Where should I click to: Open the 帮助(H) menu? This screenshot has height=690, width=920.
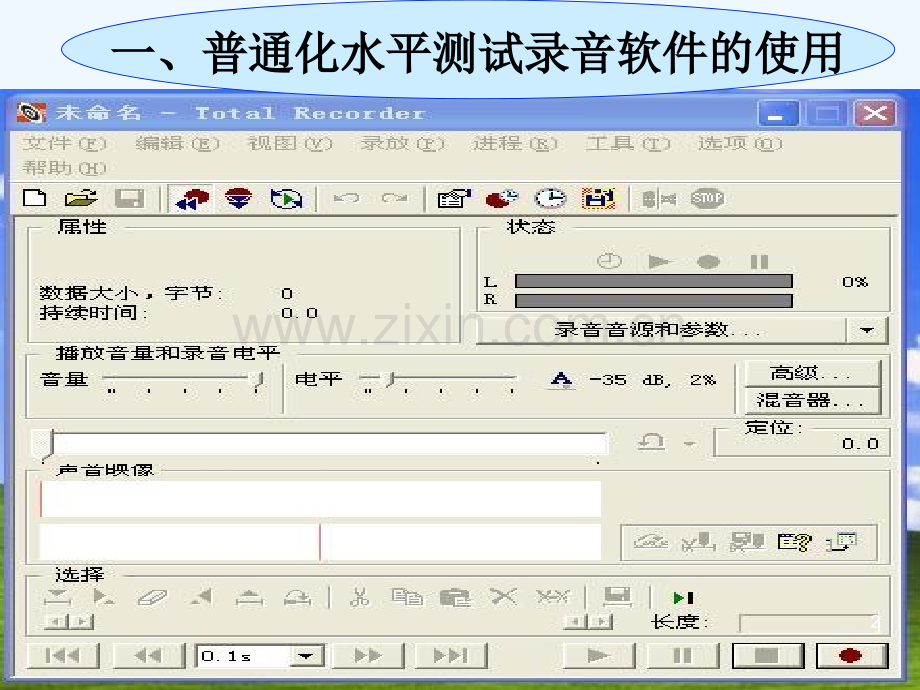[64, 168]
